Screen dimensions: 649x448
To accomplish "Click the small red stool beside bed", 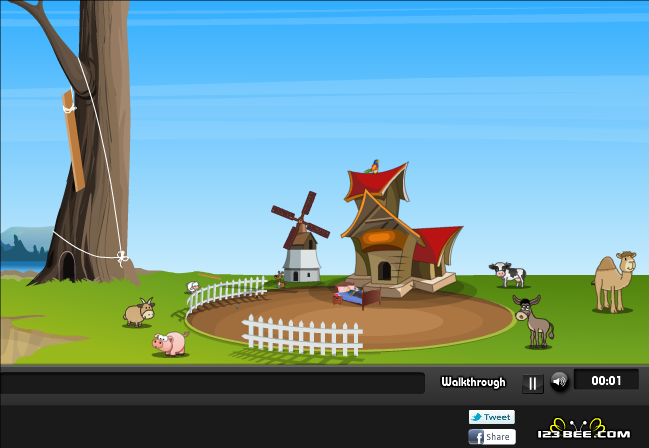I will click(337, 299).
